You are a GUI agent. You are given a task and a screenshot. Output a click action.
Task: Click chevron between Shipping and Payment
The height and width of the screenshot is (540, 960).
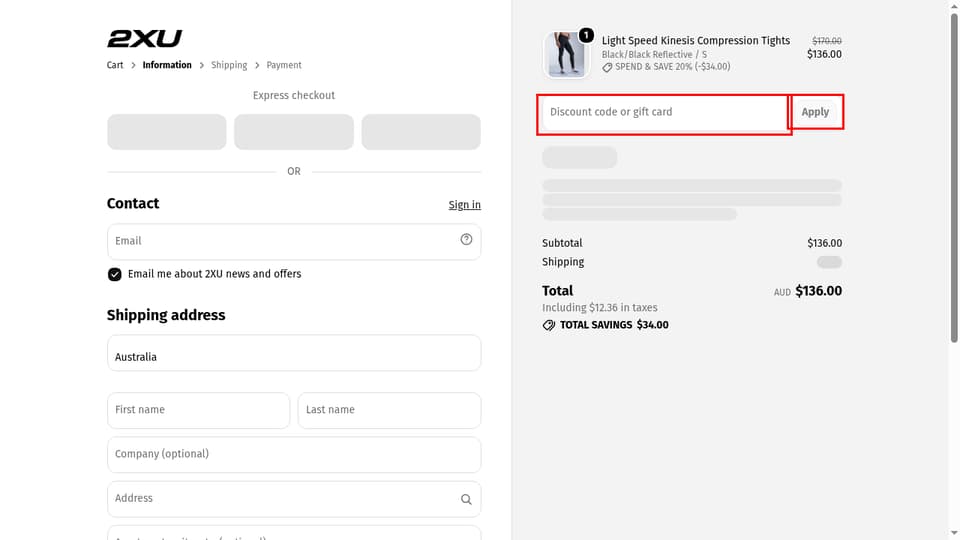[257, 66]
